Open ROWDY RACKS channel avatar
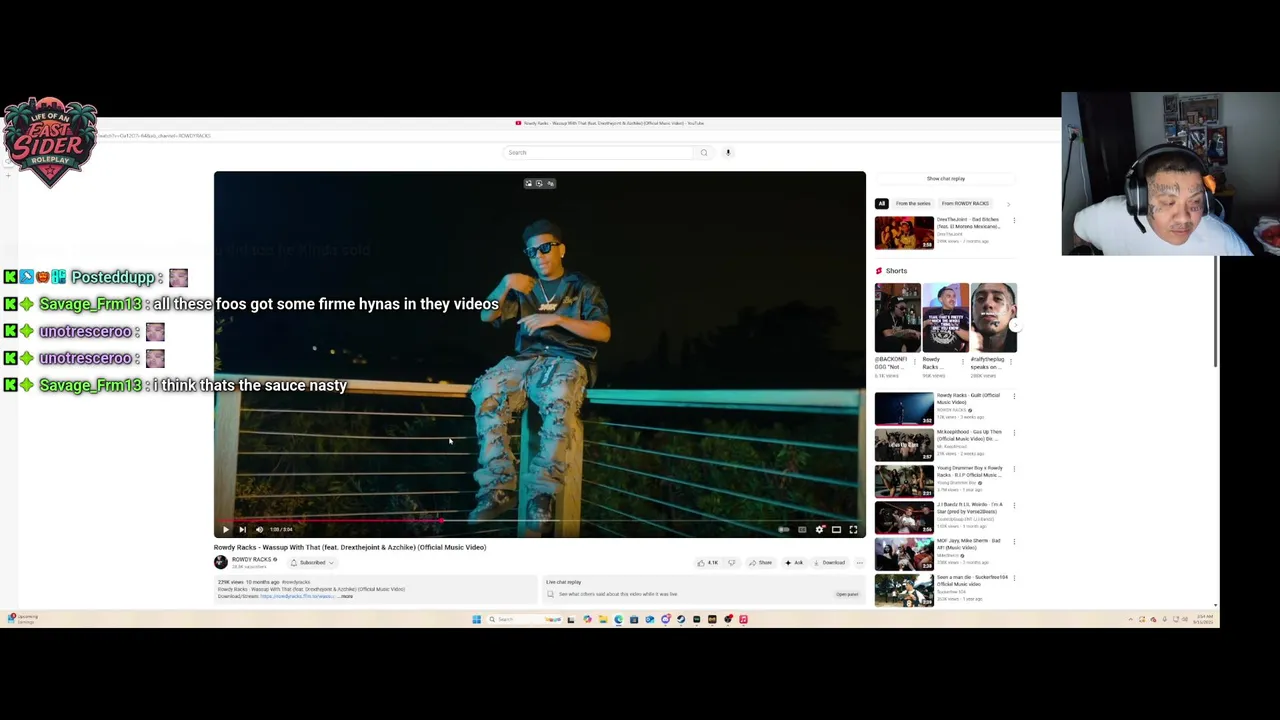The width and height of the screenshot is (1280, 720). [x=220, y=562]
